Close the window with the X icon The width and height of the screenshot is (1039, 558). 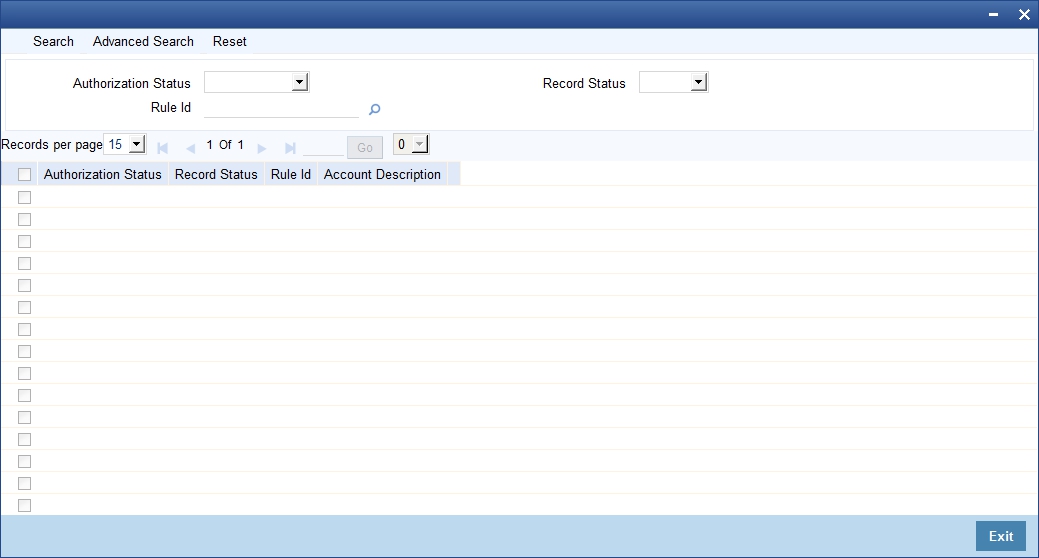pyautogui.click(x=1024, y=15)
